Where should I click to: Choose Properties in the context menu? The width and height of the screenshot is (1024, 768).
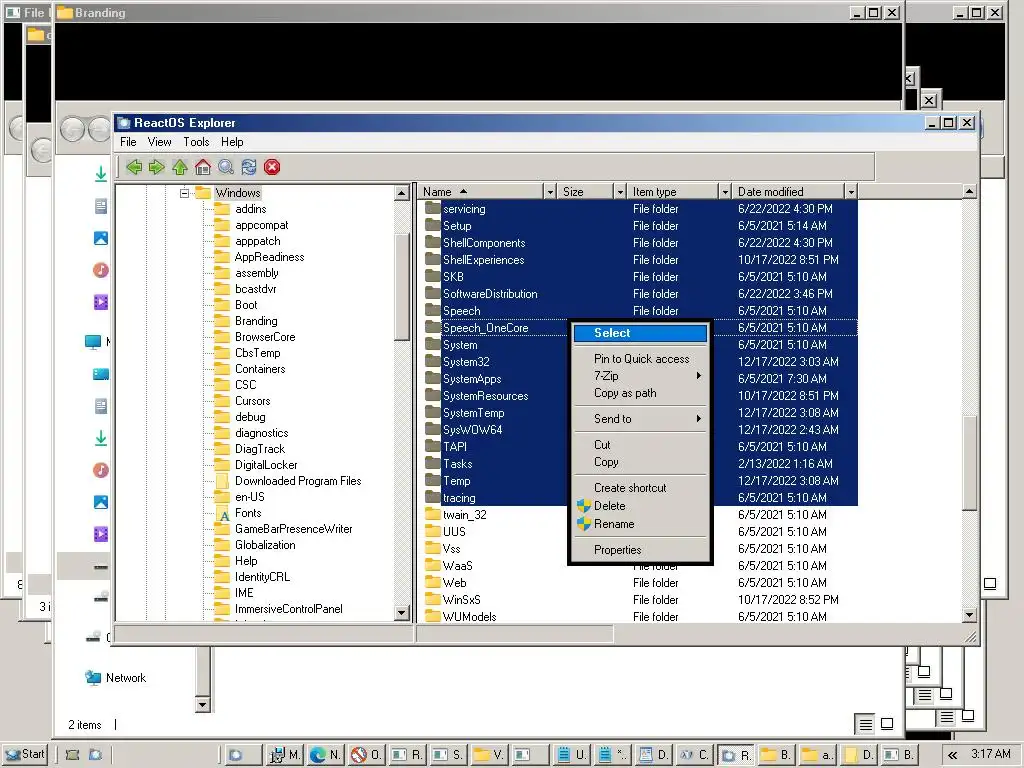point(640,550)
